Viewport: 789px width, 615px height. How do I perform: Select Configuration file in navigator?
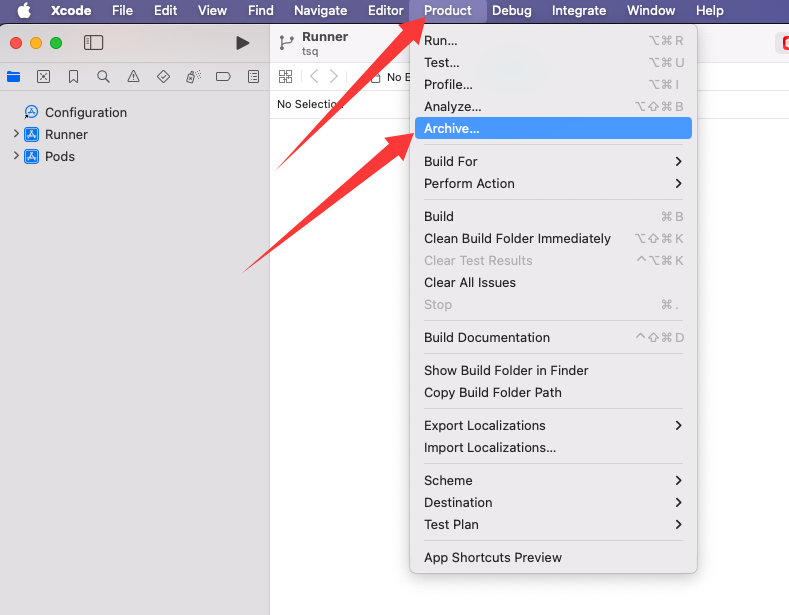pyautogui.click(x=85, y=112)
